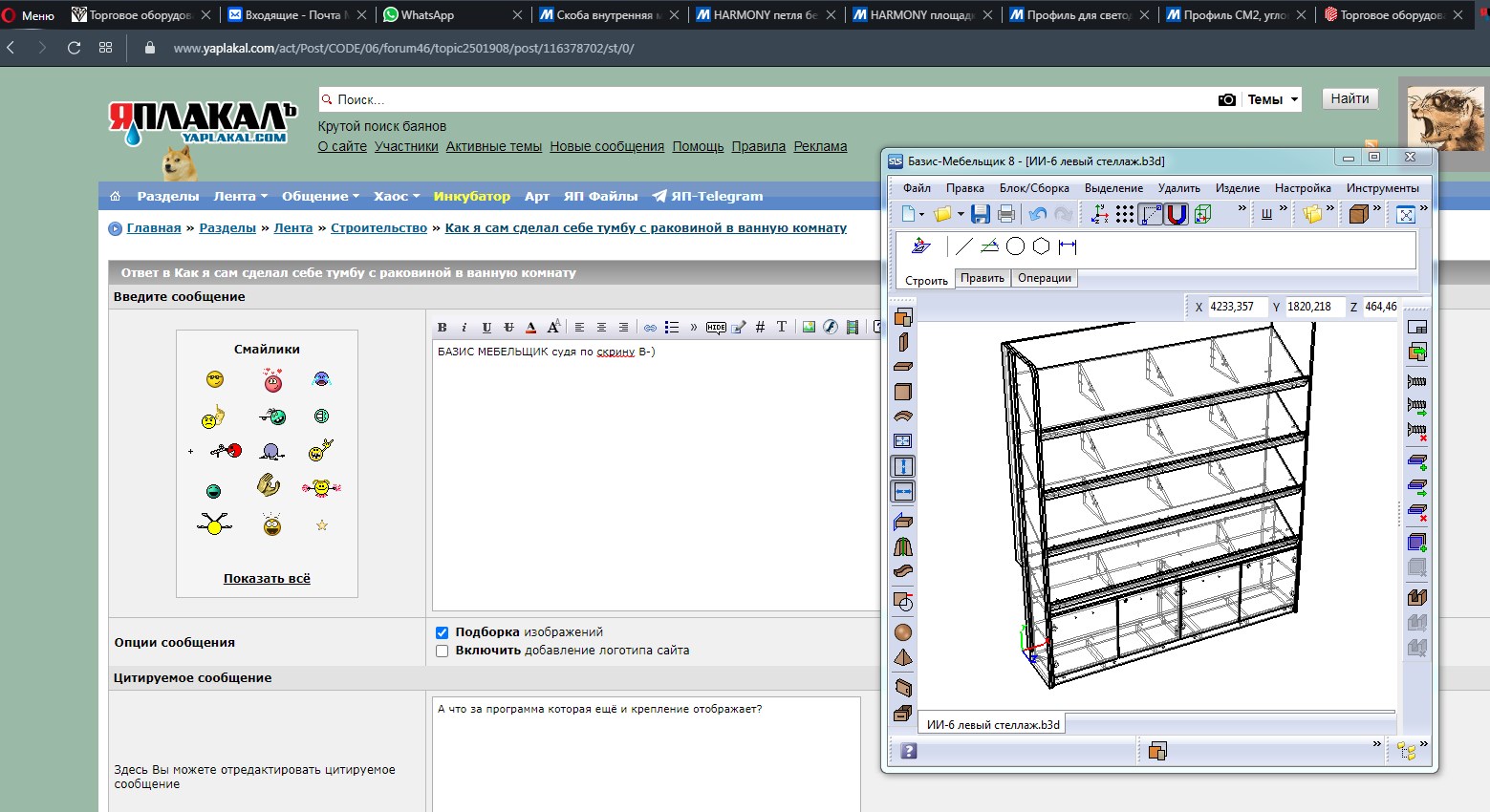Save the model in Базис-Мебельщик
Screen dimensions: 1490x812
tap(981, 214)
